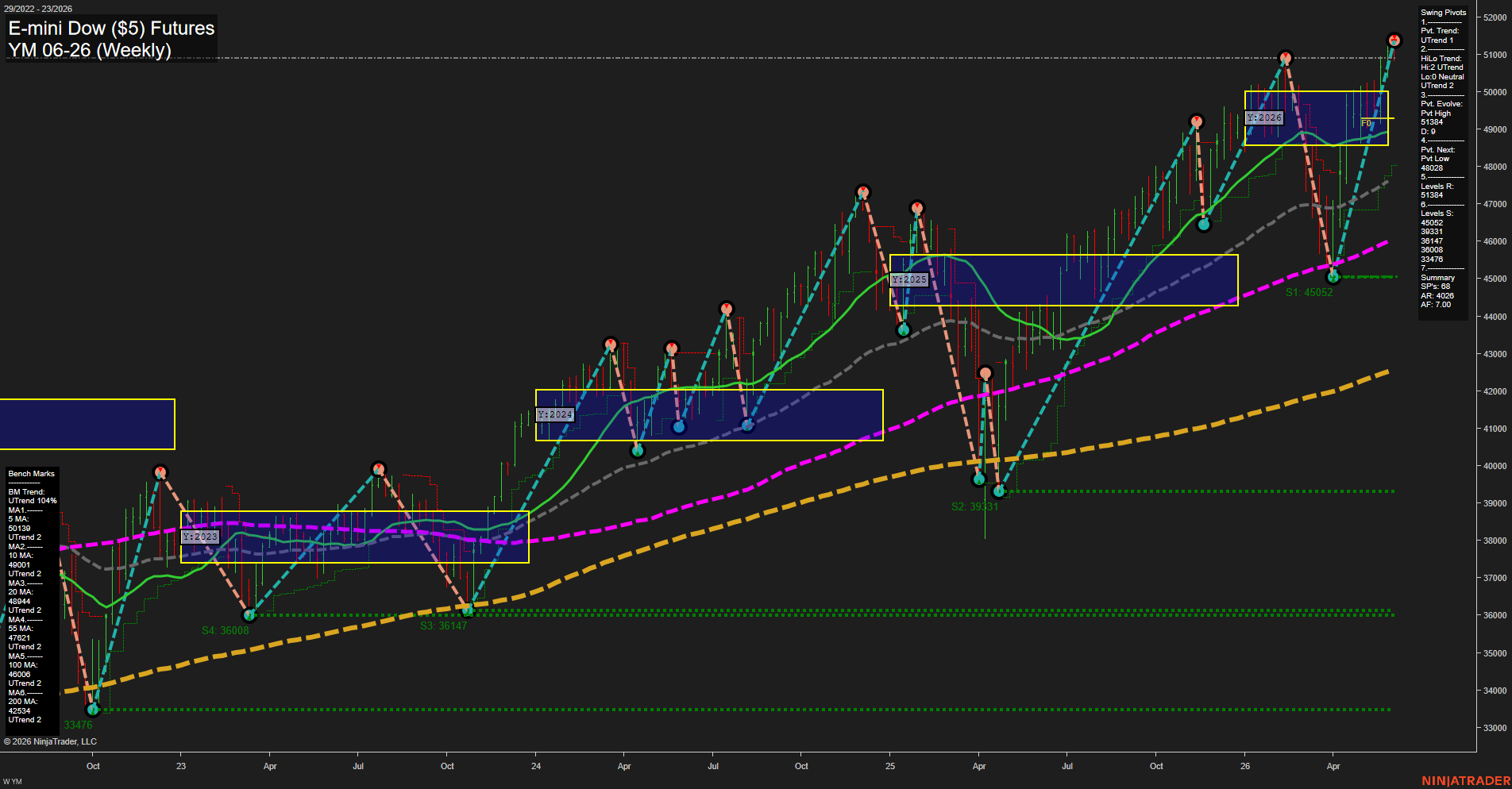
Task: Click the swing low pivot marker at the 33476 low
Action: 93,709
